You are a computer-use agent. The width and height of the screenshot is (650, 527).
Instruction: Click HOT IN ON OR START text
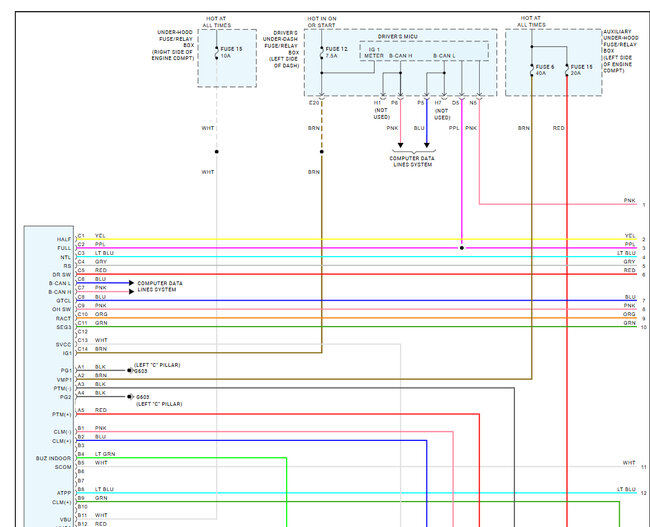(x=322, y=22)
